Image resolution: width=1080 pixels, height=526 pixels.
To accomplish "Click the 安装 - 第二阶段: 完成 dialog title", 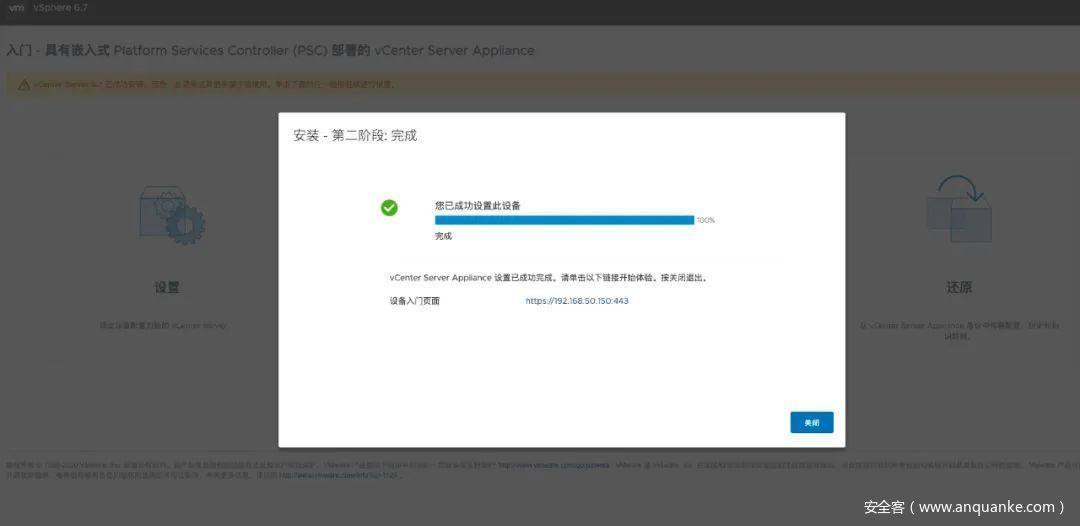I will point(355,136).
